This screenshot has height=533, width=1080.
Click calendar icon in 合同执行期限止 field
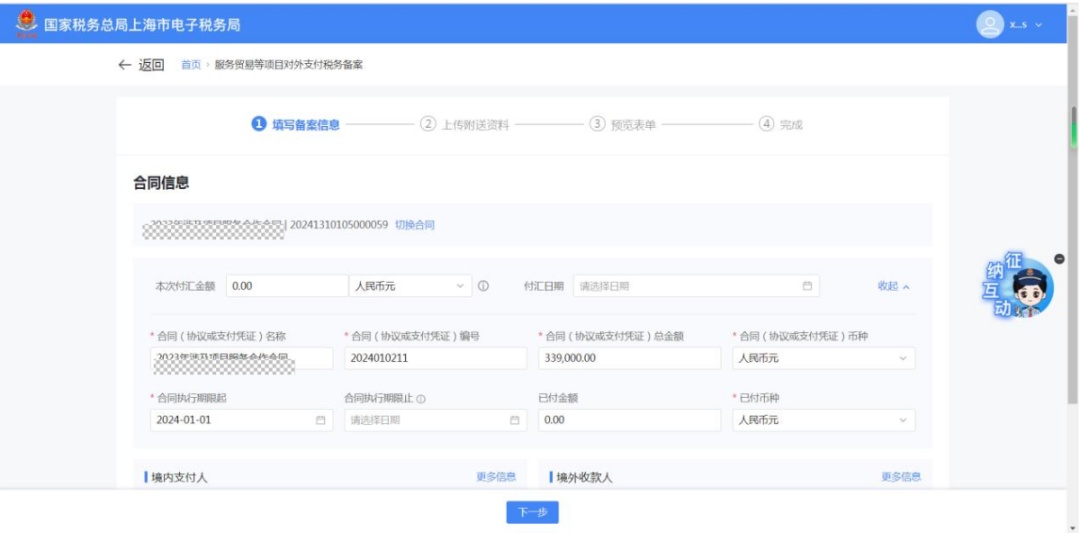pyautogui.click(x=514, y=420)
